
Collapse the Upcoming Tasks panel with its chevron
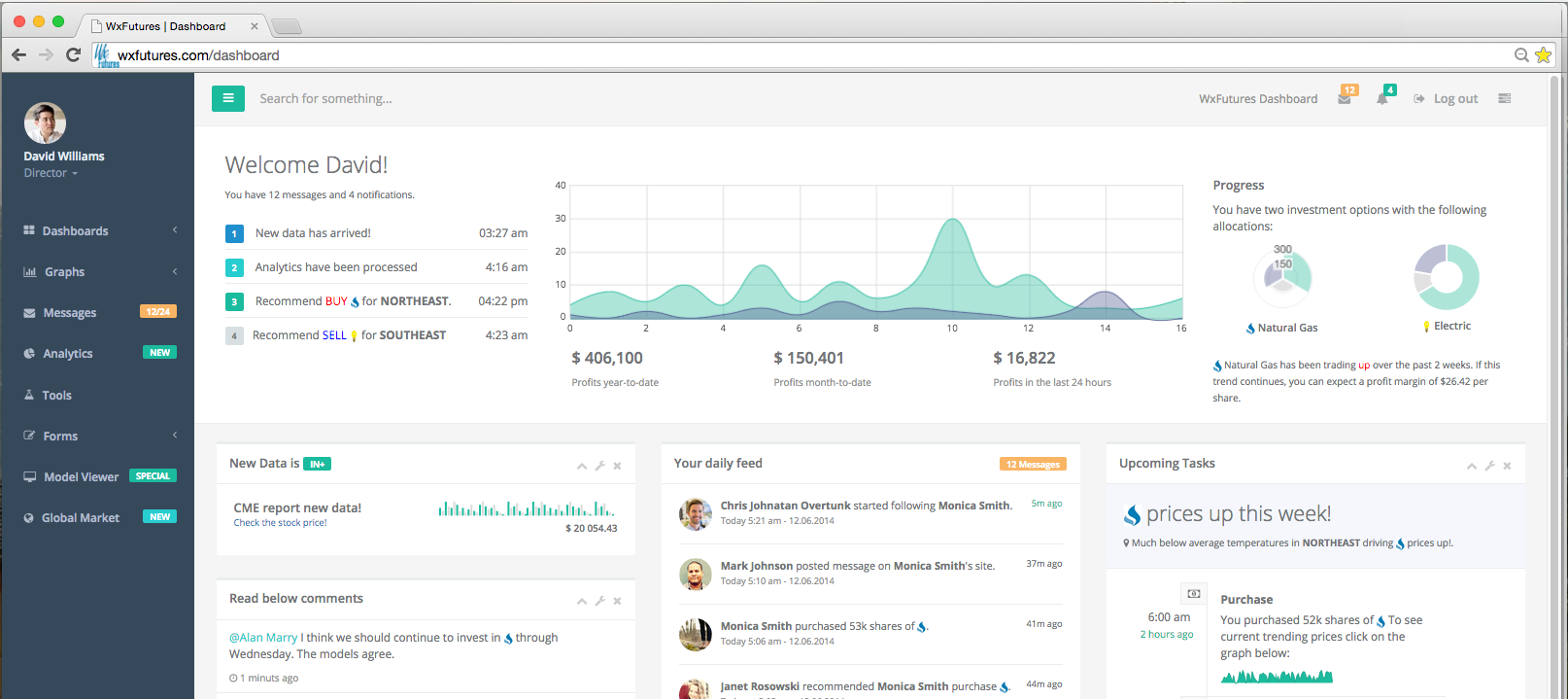tap(1472, 466)
